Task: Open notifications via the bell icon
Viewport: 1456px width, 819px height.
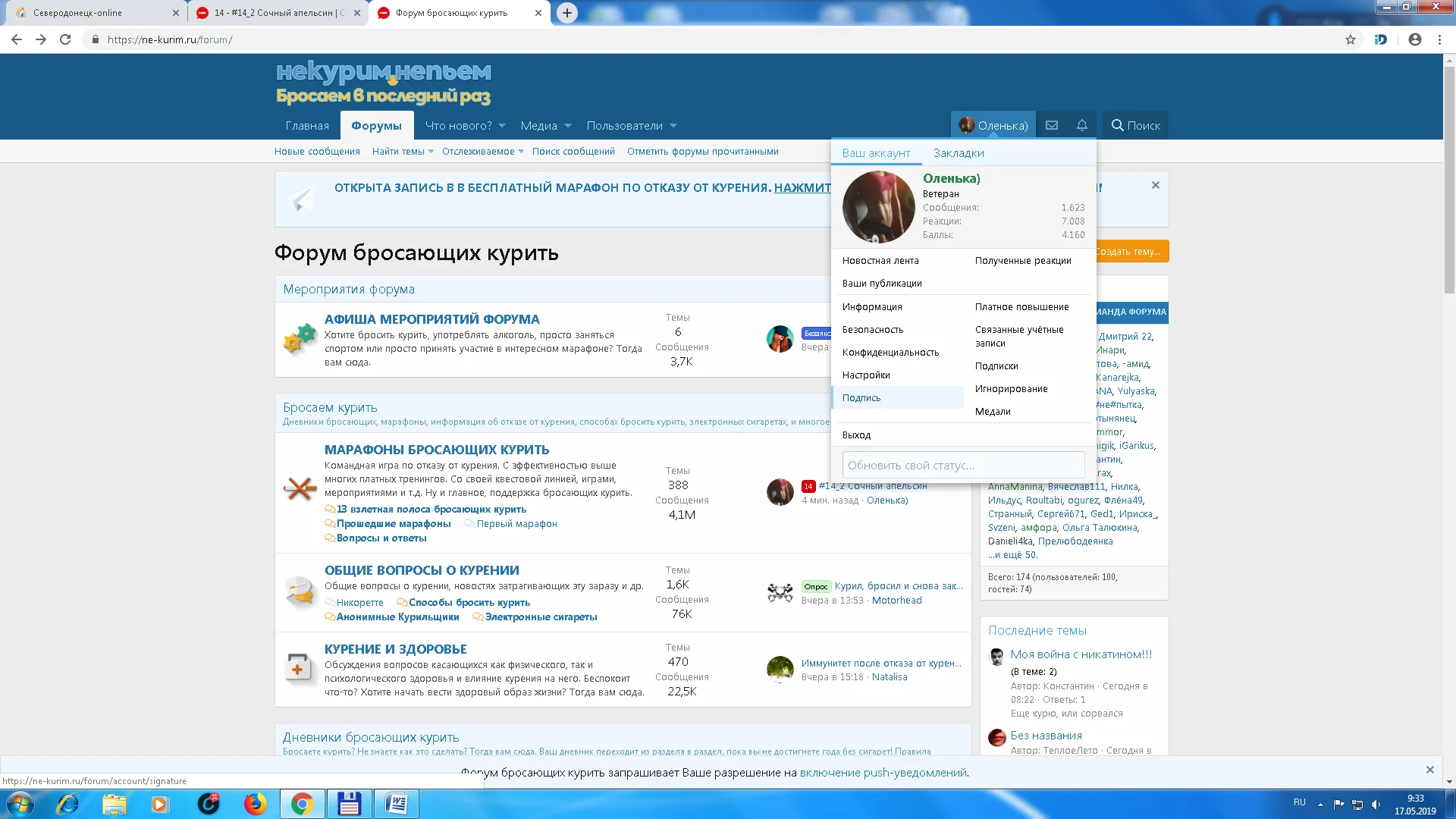Action: 1081,124
